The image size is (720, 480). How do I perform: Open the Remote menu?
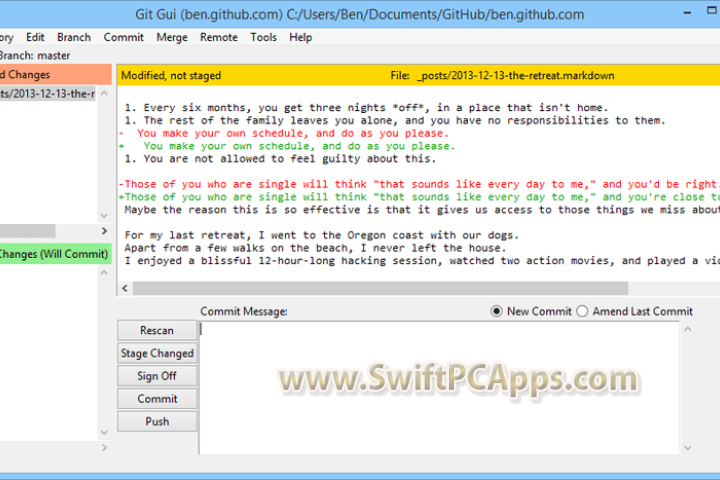click(219, 37)
